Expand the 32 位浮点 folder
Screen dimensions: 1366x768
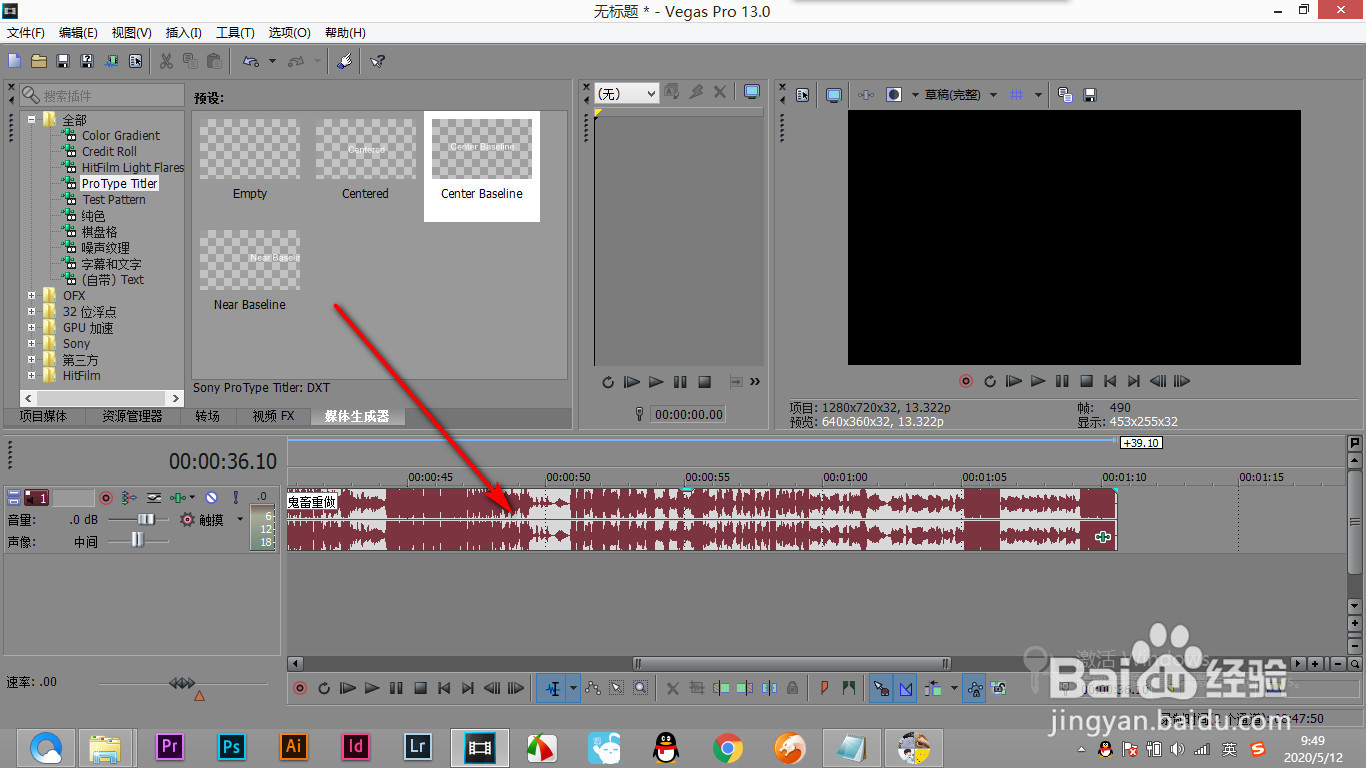32,312
